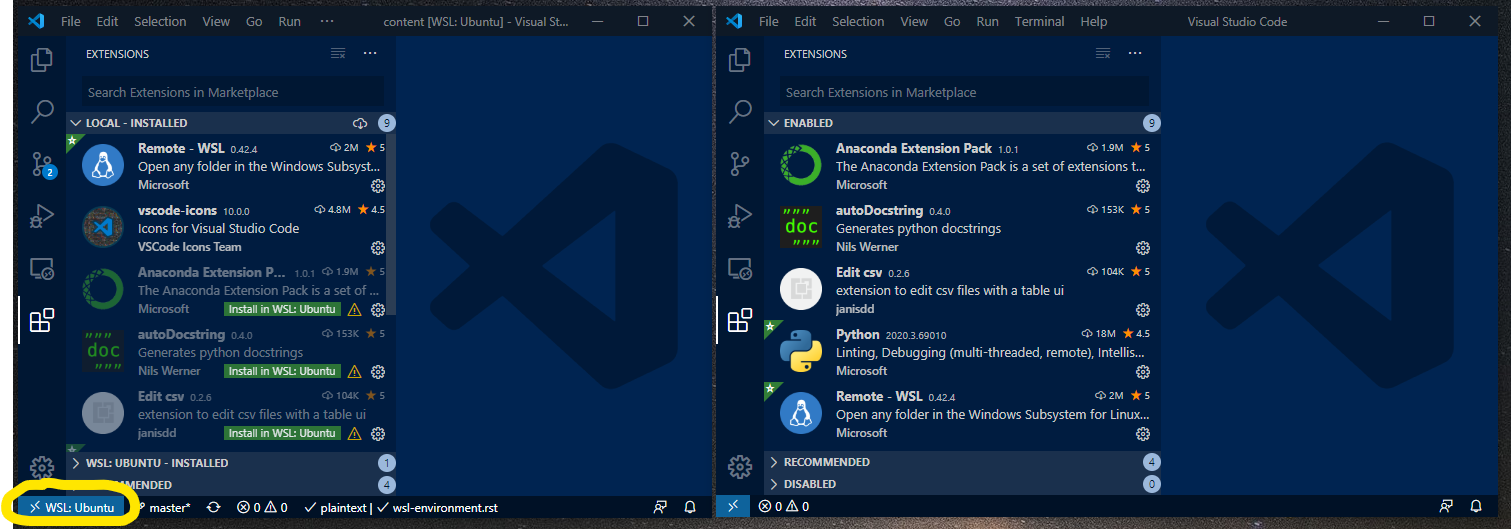This screenshot has width=1511, height=529.
Task: Click scrollbar of left extensions list
Action: (393, 225)
